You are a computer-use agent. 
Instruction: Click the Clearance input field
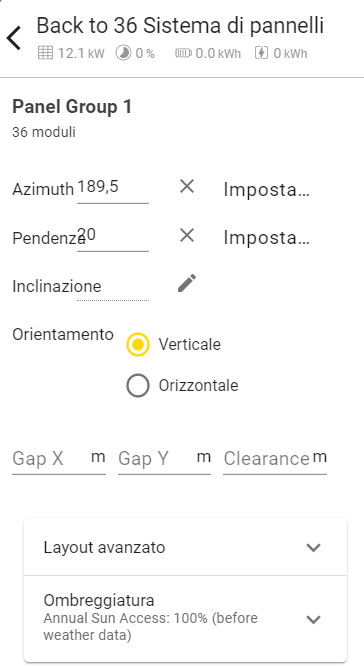[x=275, y=459]
